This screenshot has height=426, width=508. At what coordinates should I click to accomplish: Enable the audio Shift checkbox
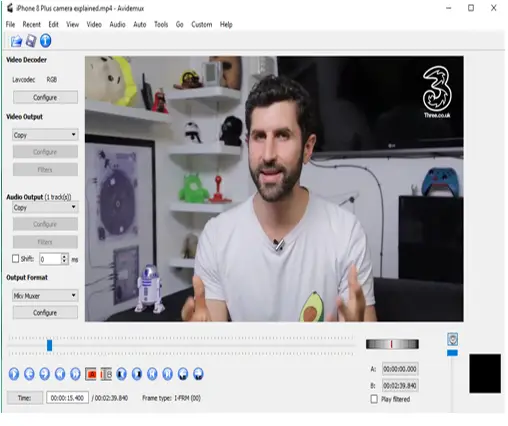15,259
